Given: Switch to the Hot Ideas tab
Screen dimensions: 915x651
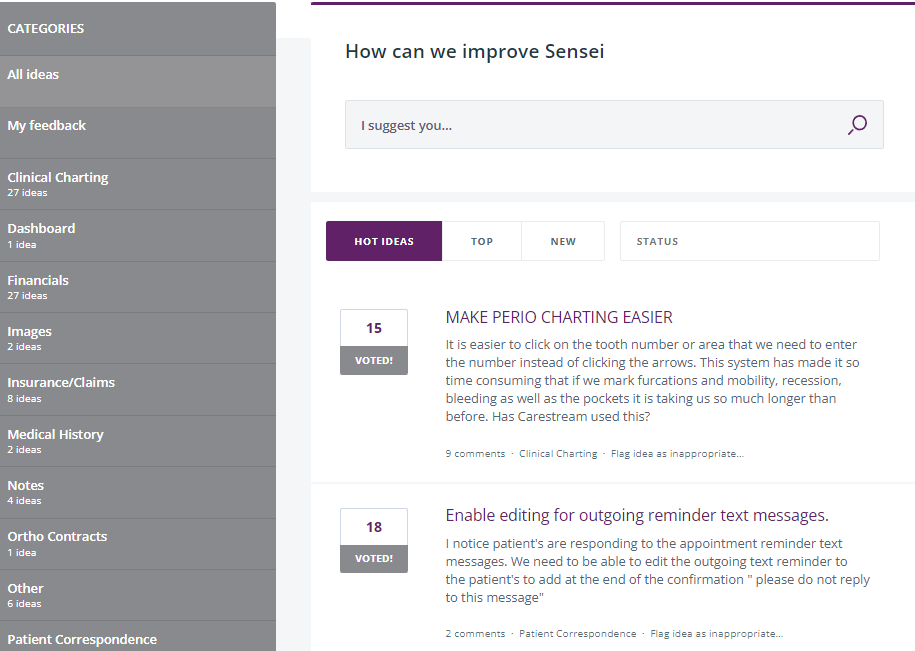Looking at the screenshot, I should coord(384,241).
